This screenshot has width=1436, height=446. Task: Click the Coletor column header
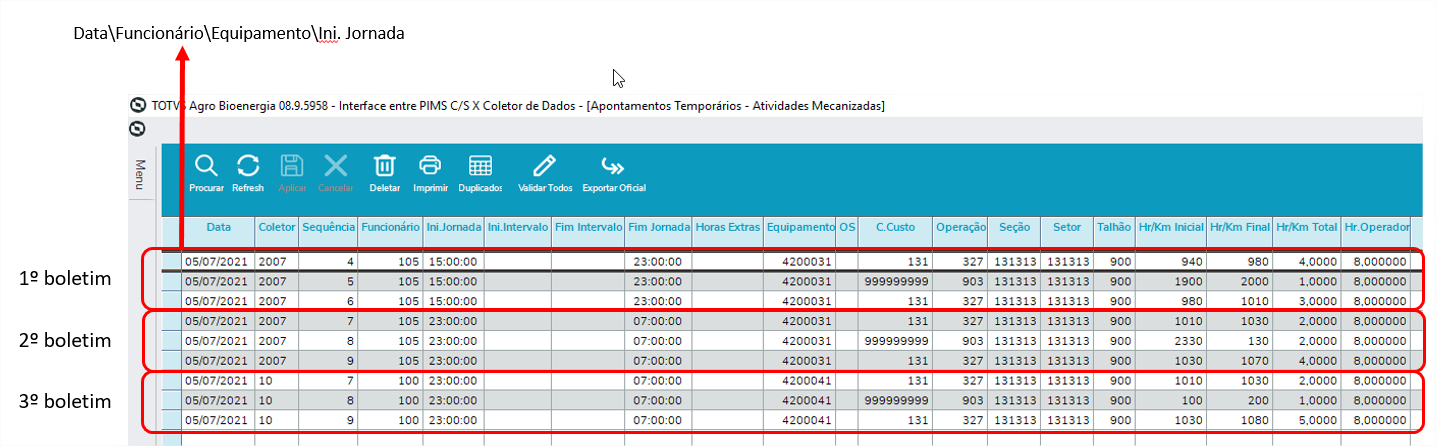277,228
